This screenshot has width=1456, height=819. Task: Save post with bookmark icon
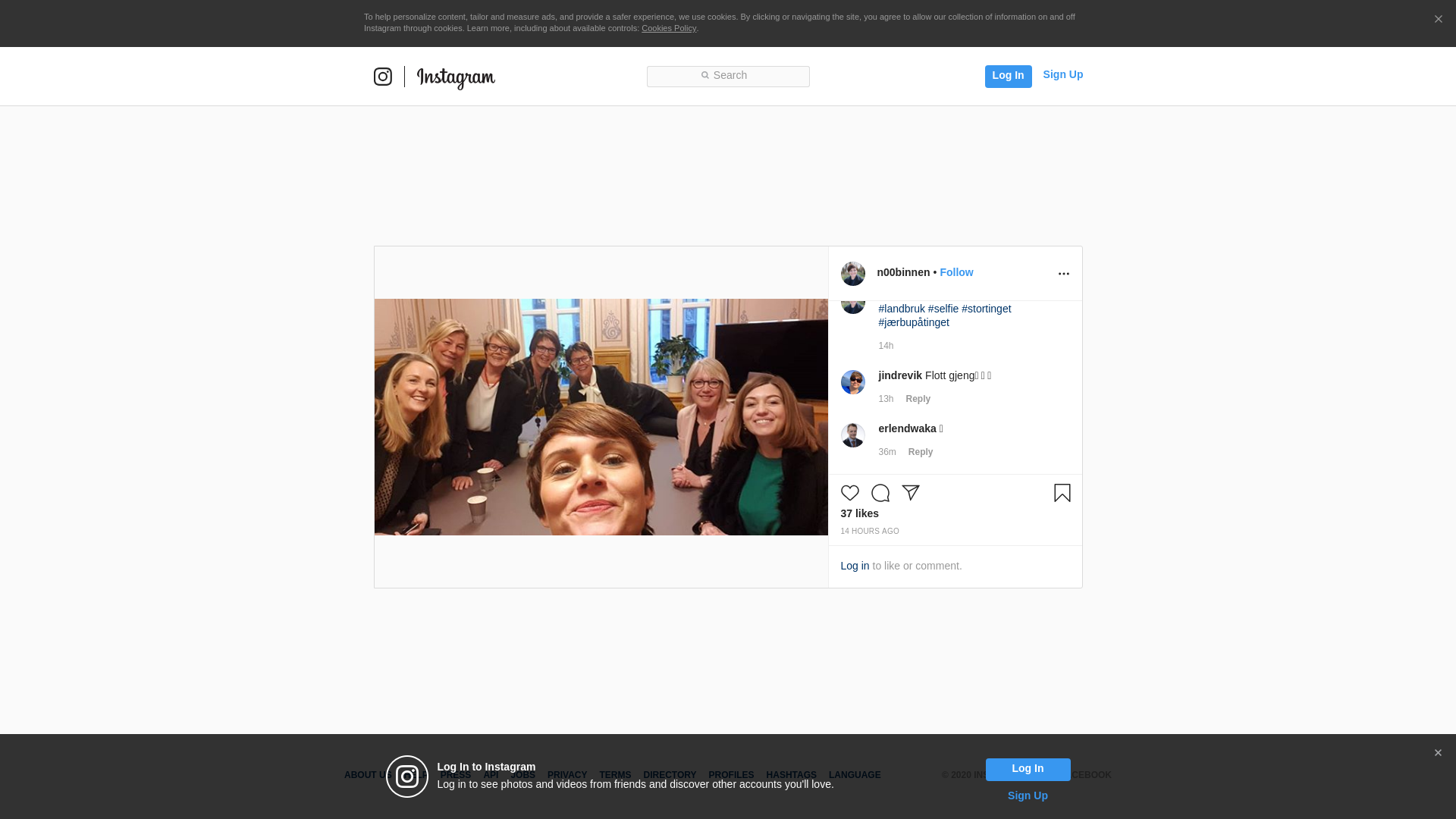(1062, 493)
